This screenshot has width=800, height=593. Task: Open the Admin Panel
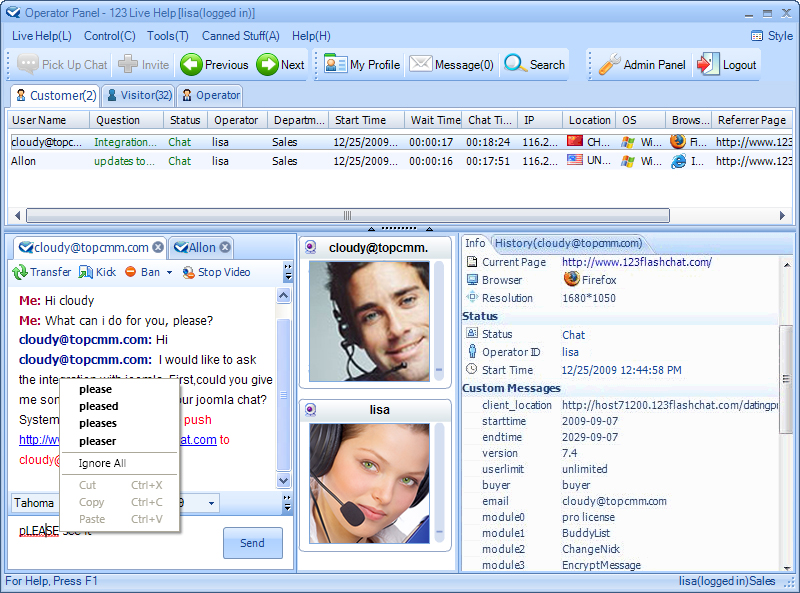[x=642, y=65]
